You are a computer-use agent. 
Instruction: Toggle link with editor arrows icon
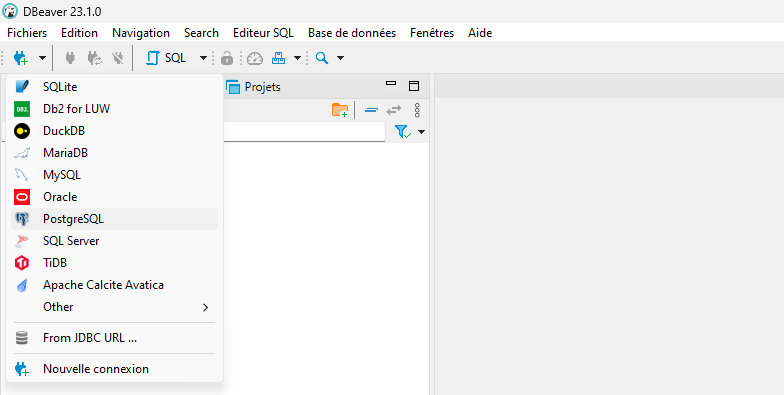(394, 110)
